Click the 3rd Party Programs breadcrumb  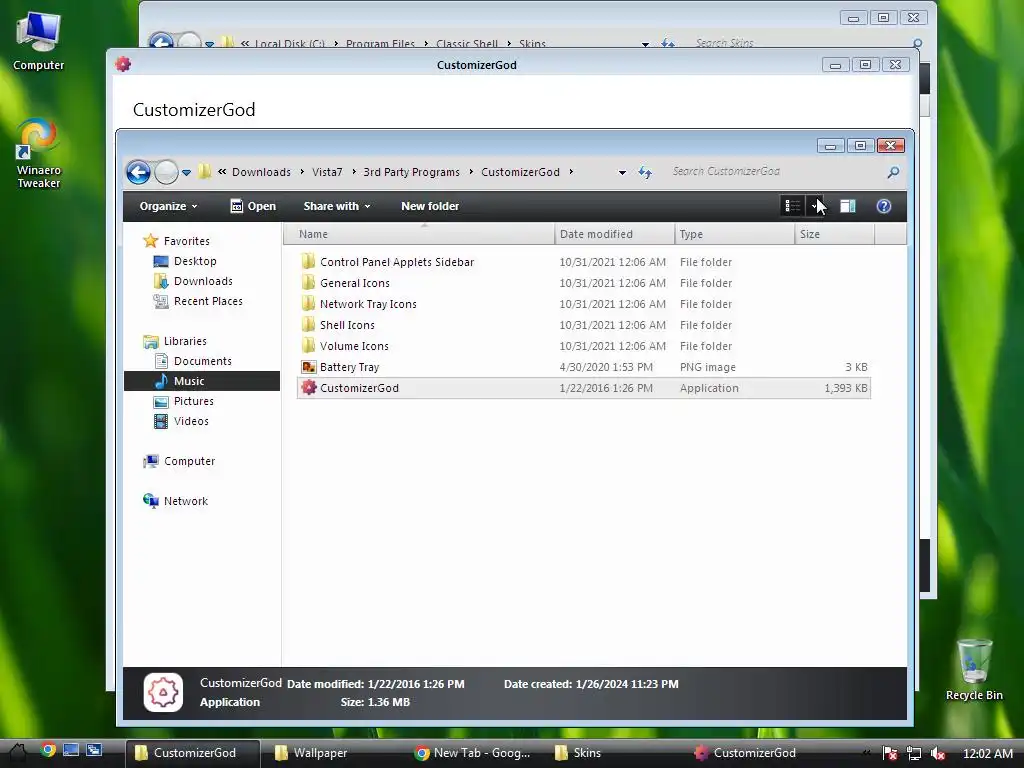[411, 172]
